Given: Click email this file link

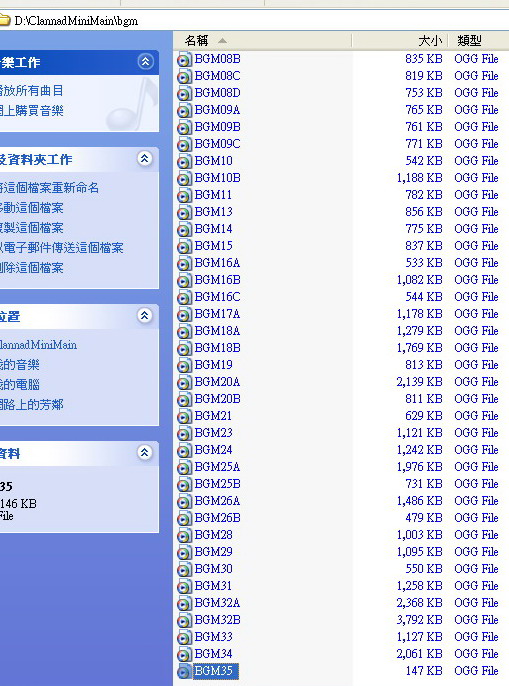Looking at the screenshot, I should pyautogui.click(x=61, y=248).
